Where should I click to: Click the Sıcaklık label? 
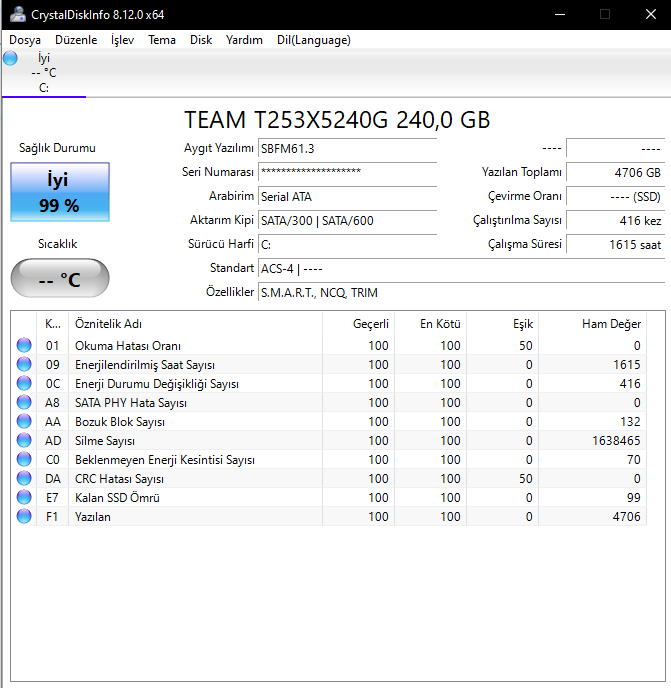57,244
